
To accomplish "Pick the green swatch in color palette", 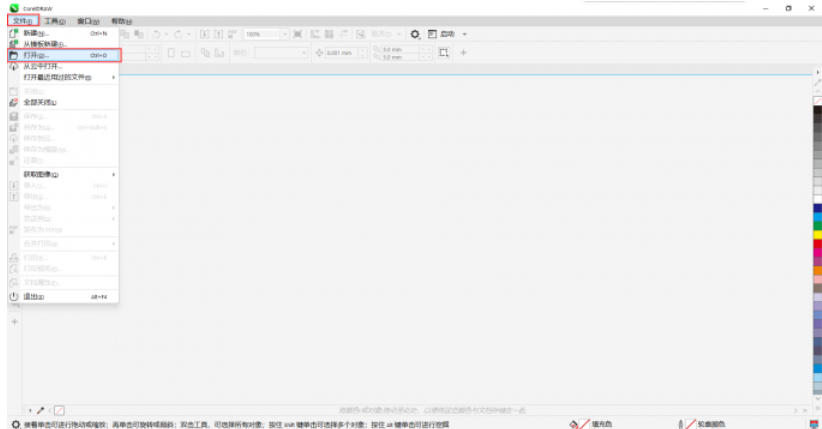I will pos(817,226).
